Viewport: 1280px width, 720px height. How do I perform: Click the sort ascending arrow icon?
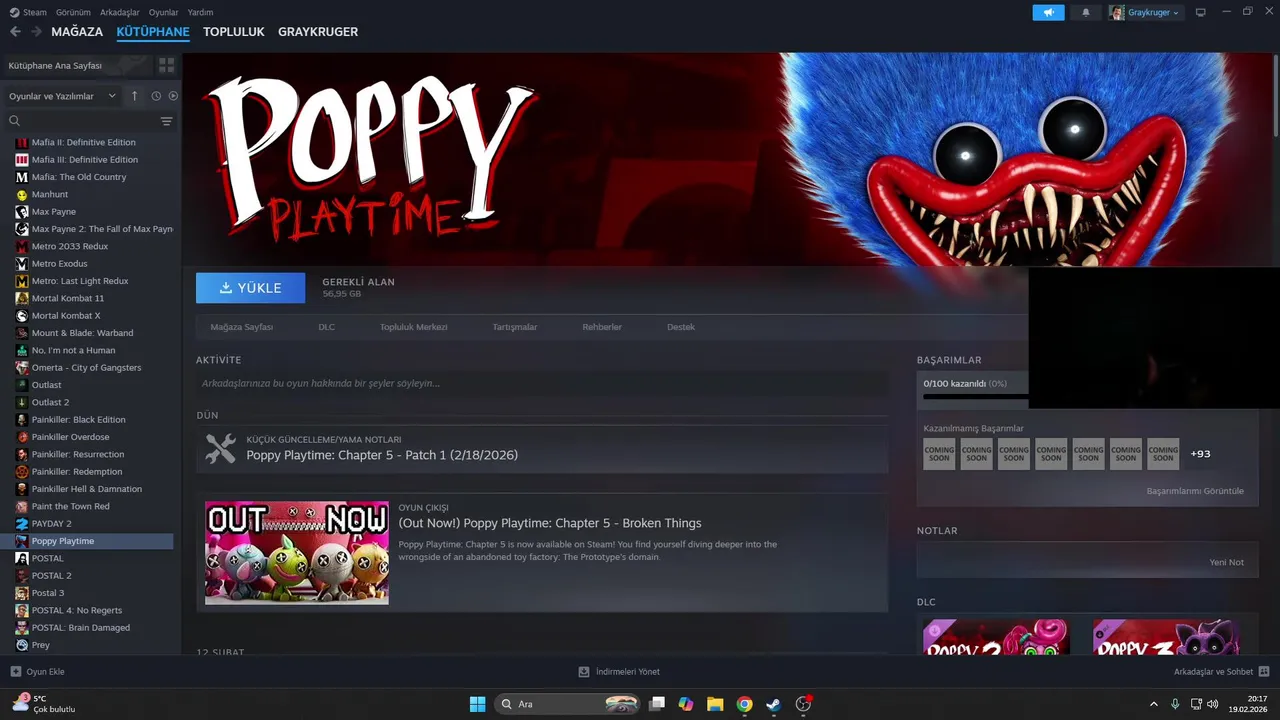click(x=135, y=96)
